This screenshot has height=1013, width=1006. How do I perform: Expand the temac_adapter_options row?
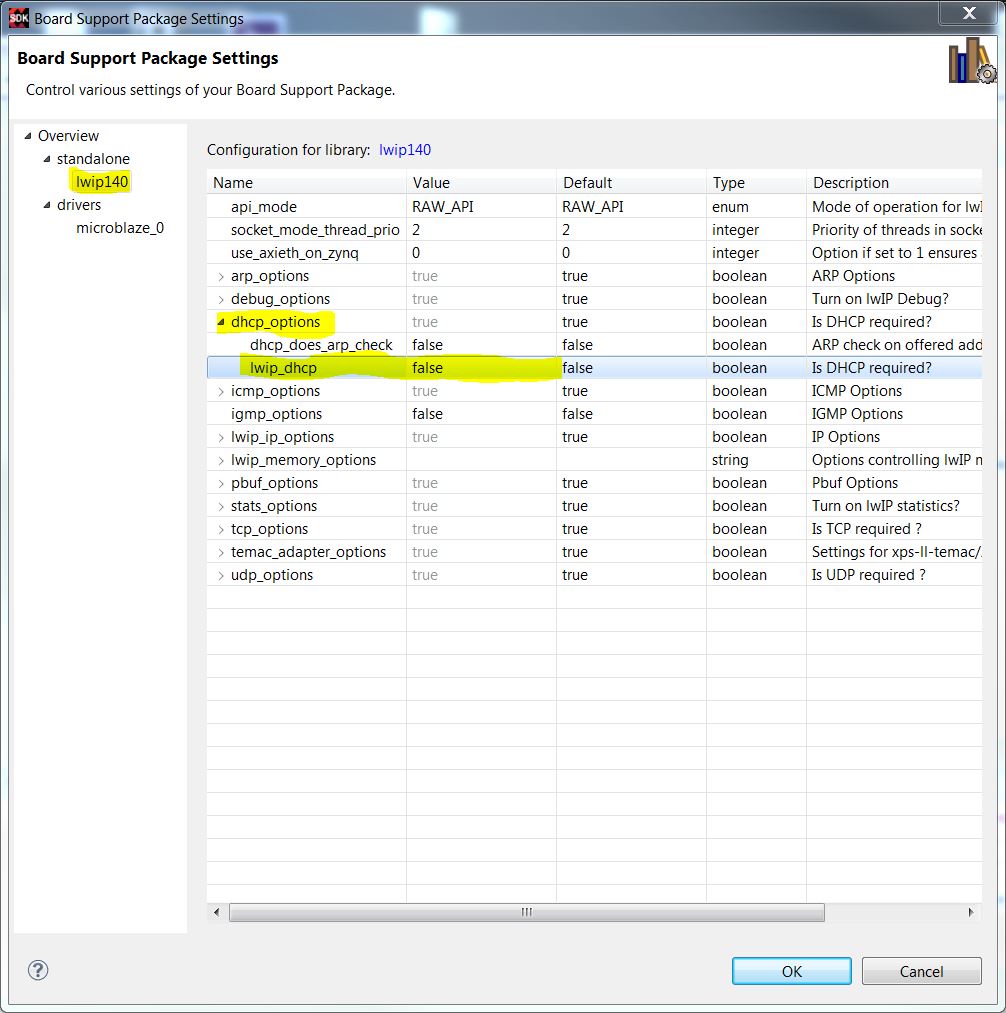(x=221, y=552)
